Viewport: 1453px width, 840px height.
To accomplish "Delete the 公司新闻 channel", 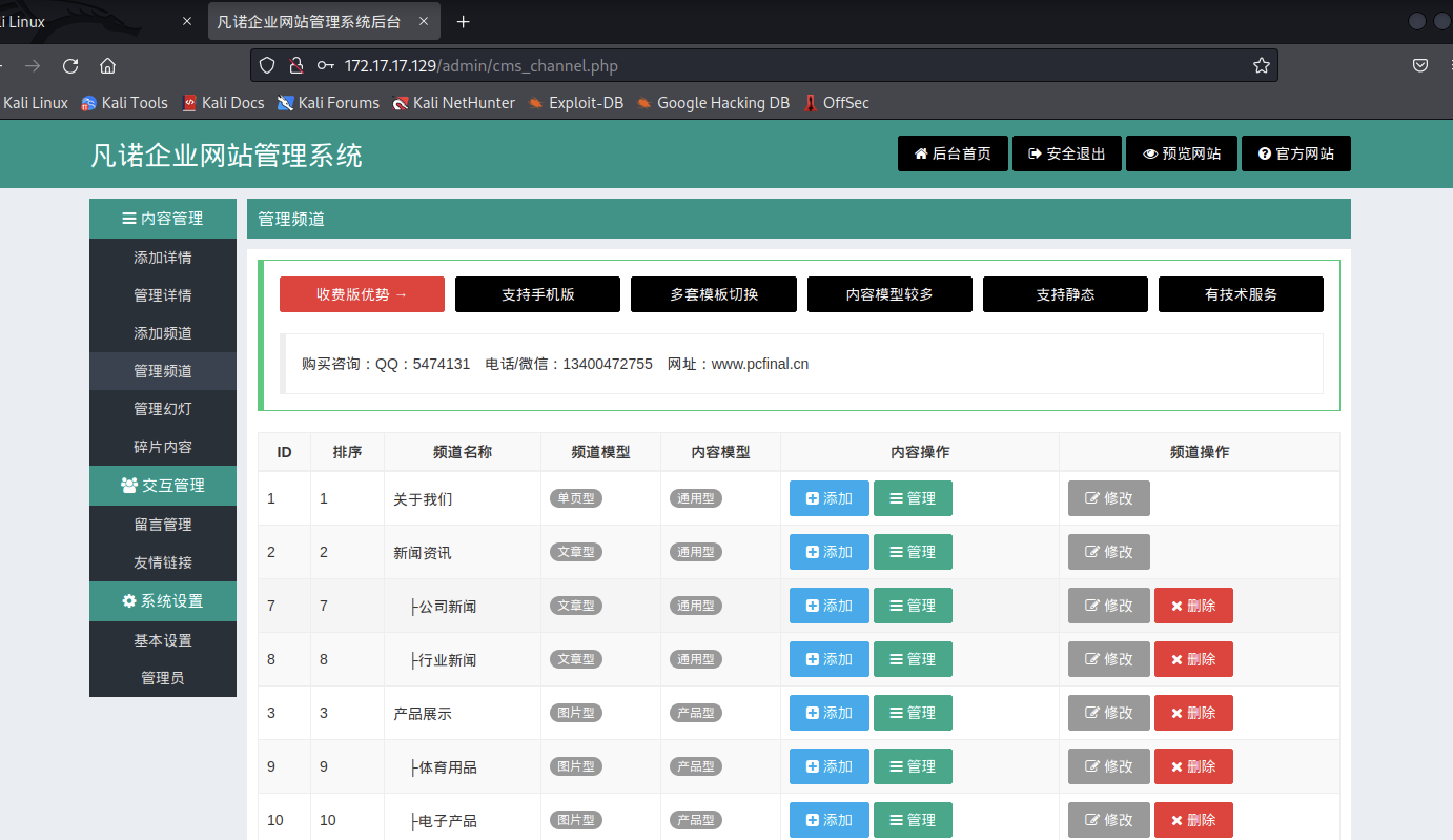I will tap(1193, 606).
